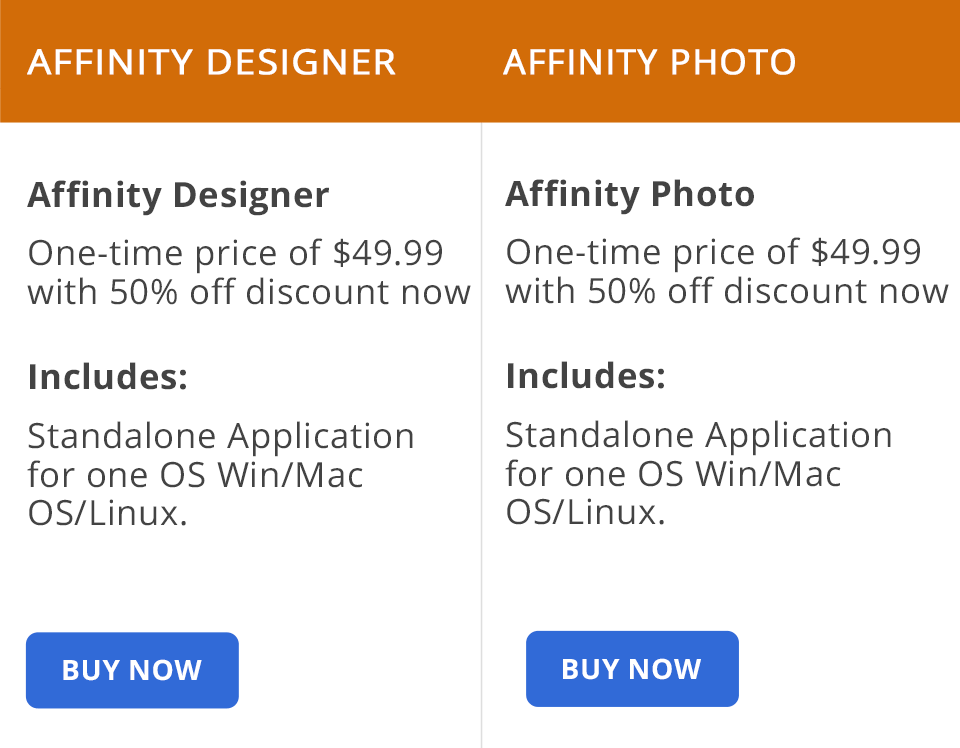The width and height of the screenshot is (960, 748).
Task: Select the AFFINITY DESIGNER column header
Action: click(212, 62)
